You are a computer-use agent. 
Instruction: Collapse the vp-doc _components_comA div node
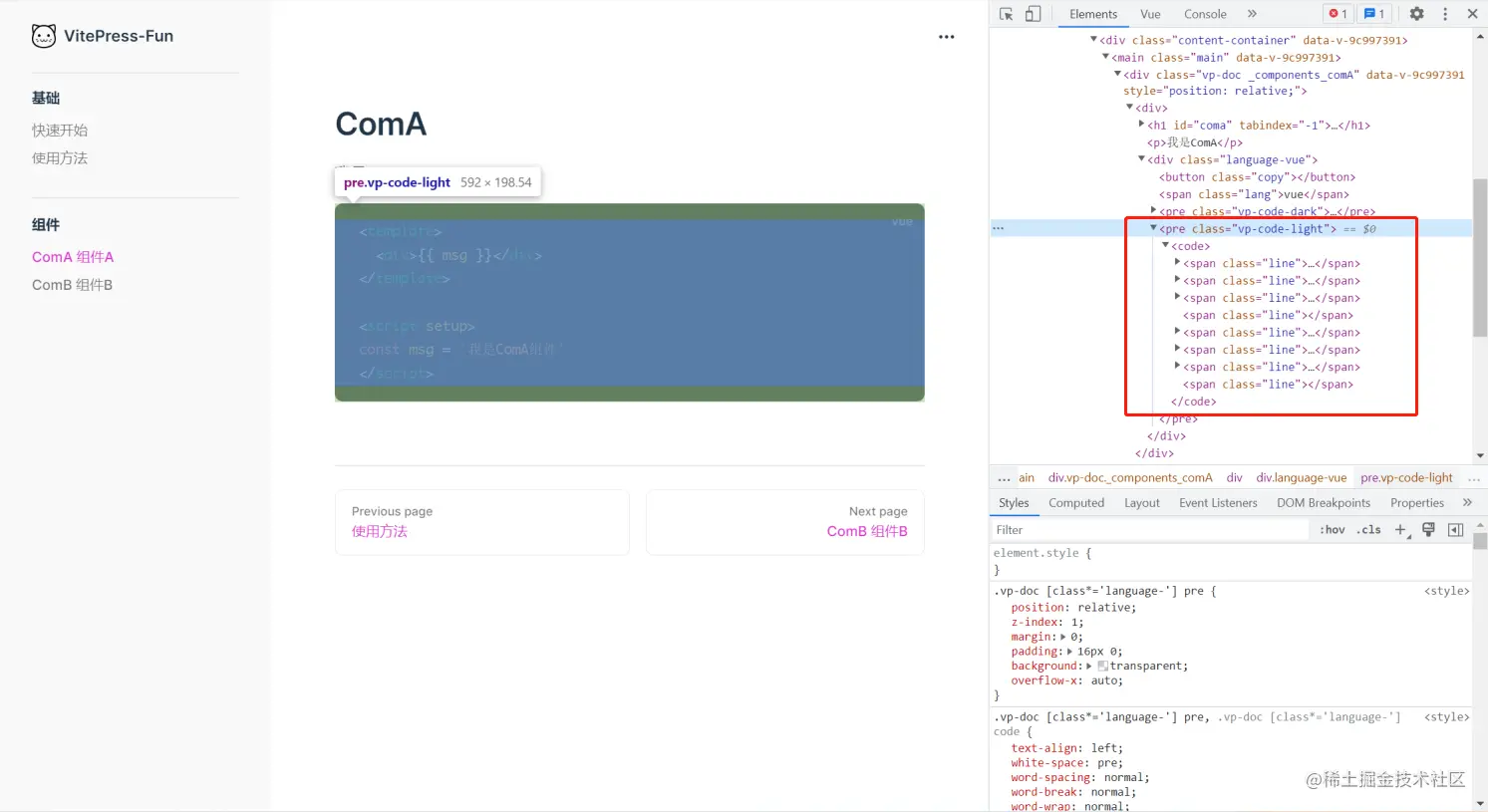(1117, 74)
